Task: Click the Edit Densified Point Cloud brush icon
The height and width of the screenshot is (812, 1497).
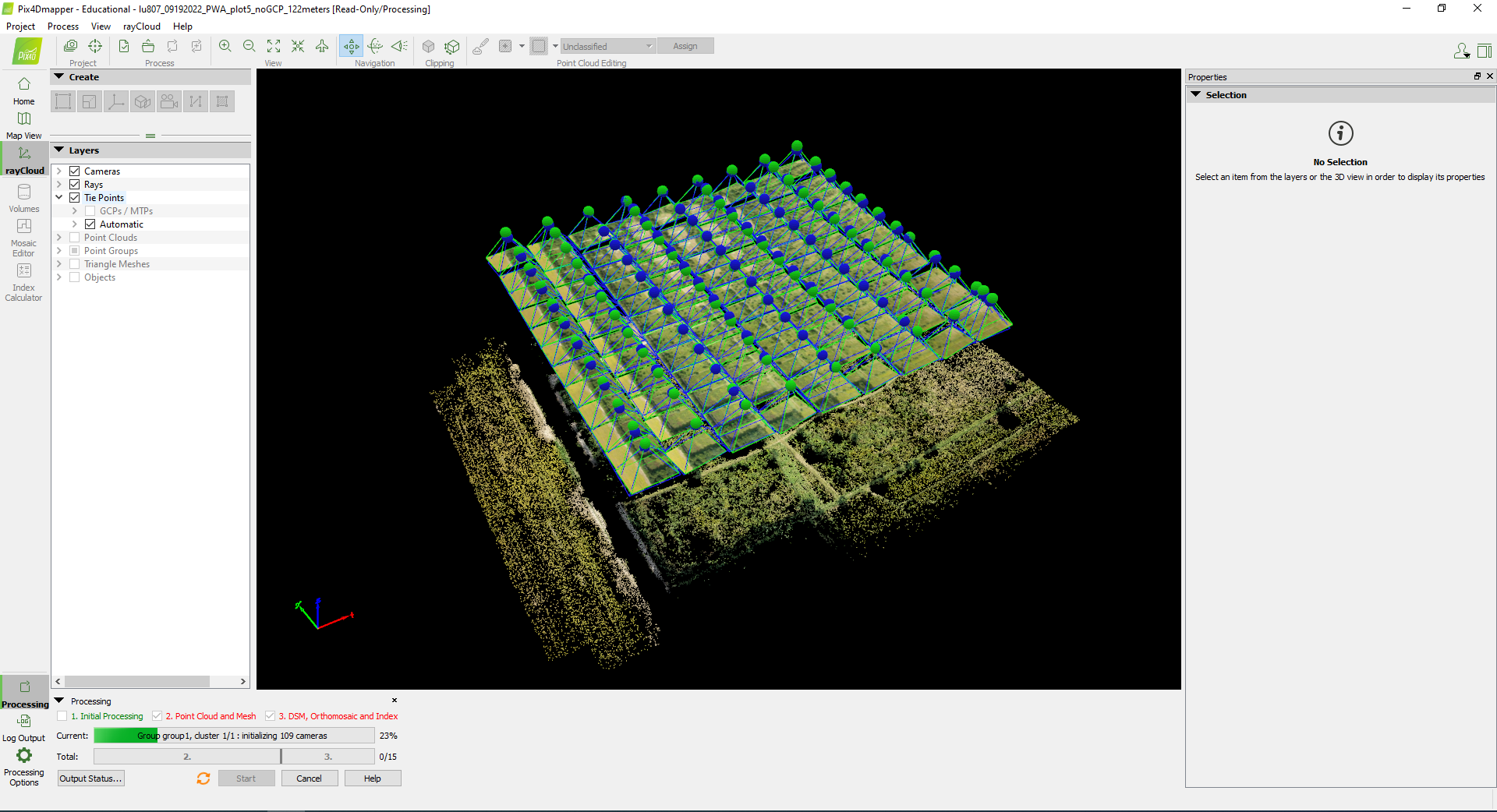Action: click(481, 46)
